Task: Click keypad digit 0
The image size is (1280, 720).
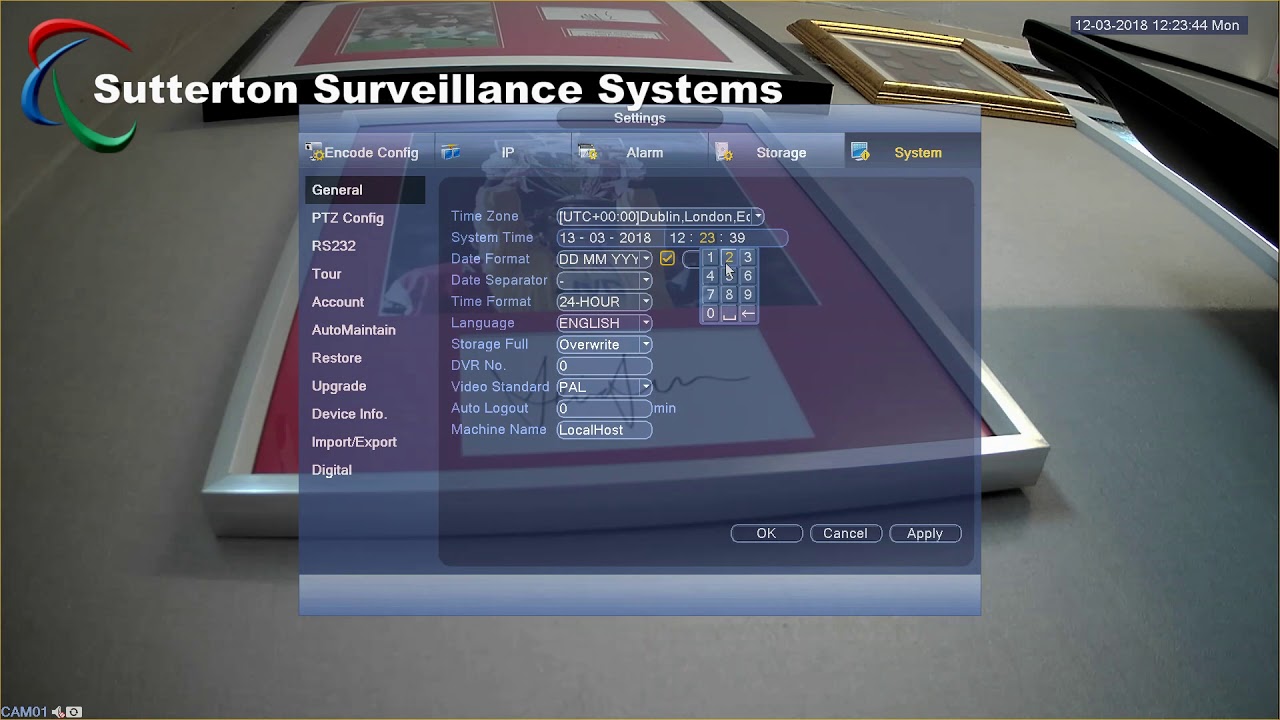Action: tap(710, 314)
